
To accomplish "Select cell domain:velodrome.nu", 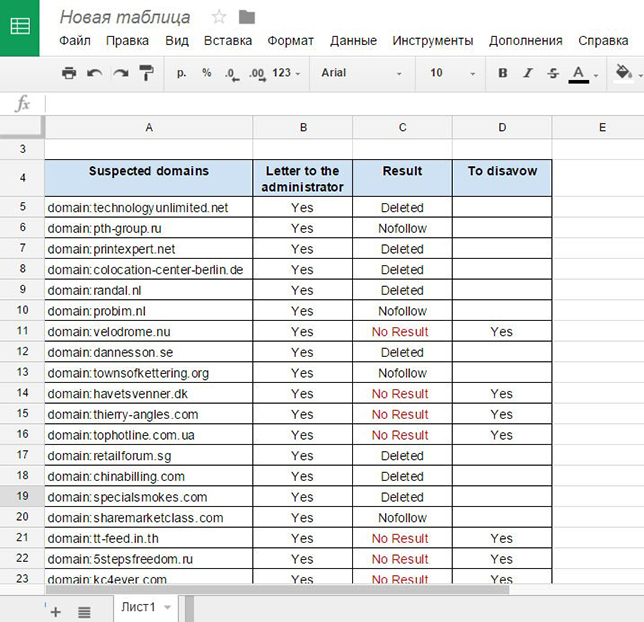I will click(x=149, y=332).
